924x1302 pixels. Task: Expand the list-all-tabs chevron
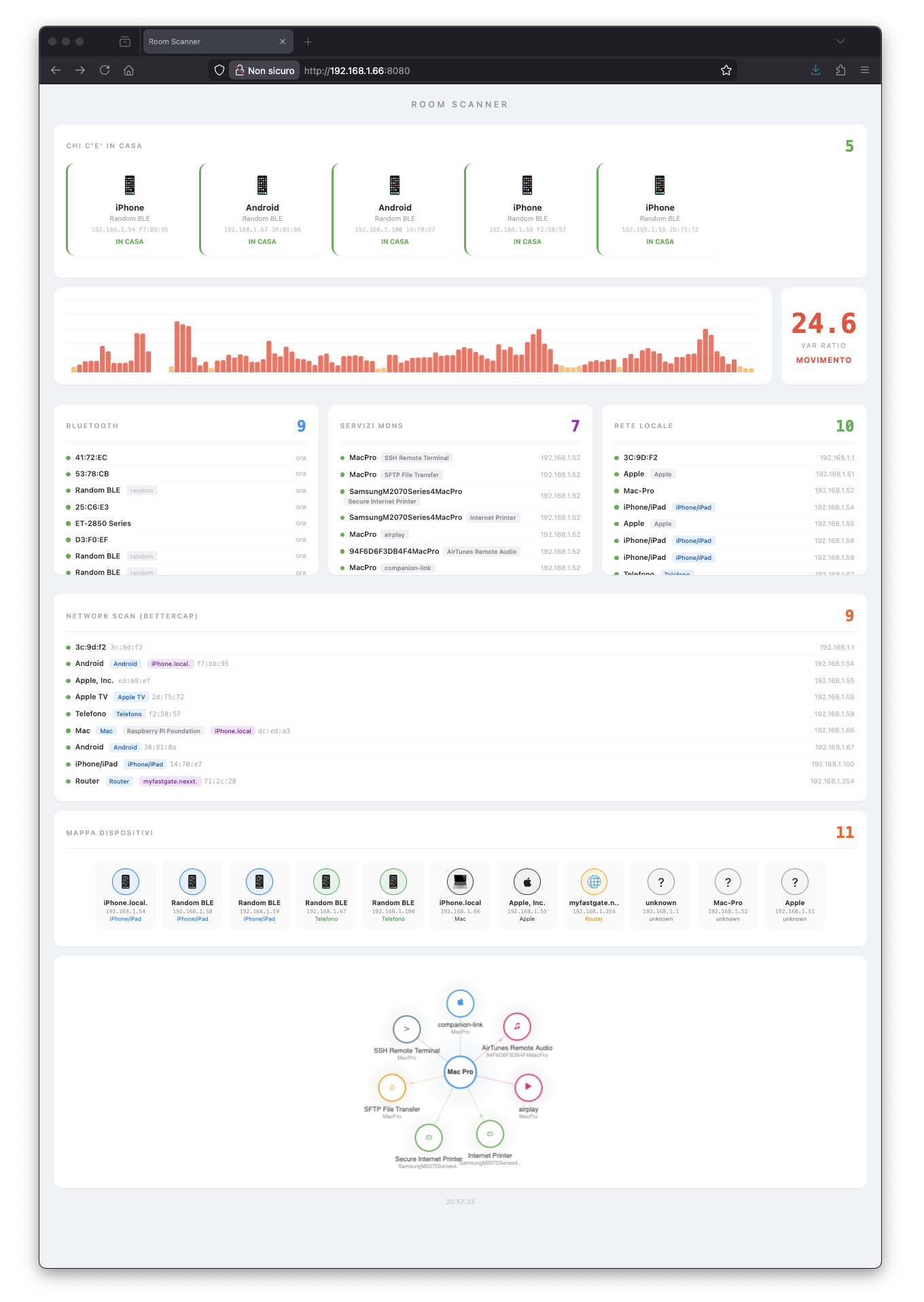(840, 41)
